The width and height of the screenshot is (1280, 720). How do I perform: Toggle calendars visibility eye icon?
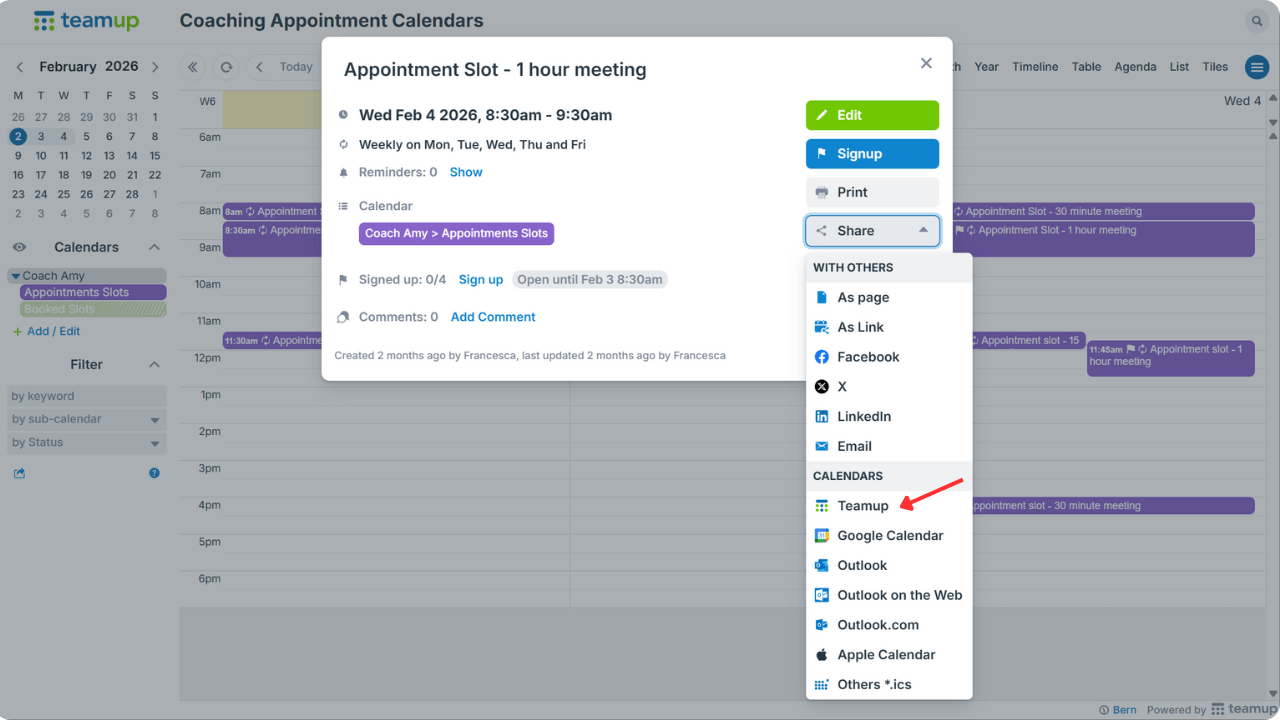pyautogui.click(x=19, y=247)
